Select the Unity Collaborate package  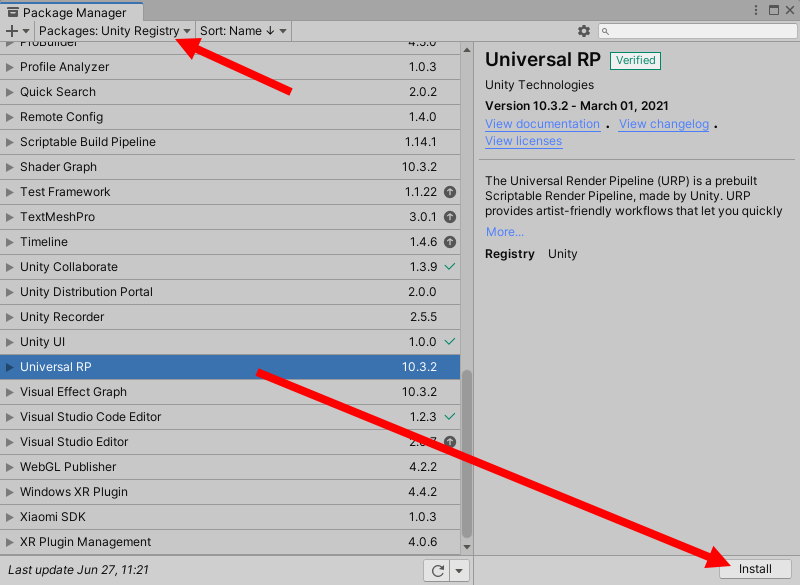click(x=230, y=267)
